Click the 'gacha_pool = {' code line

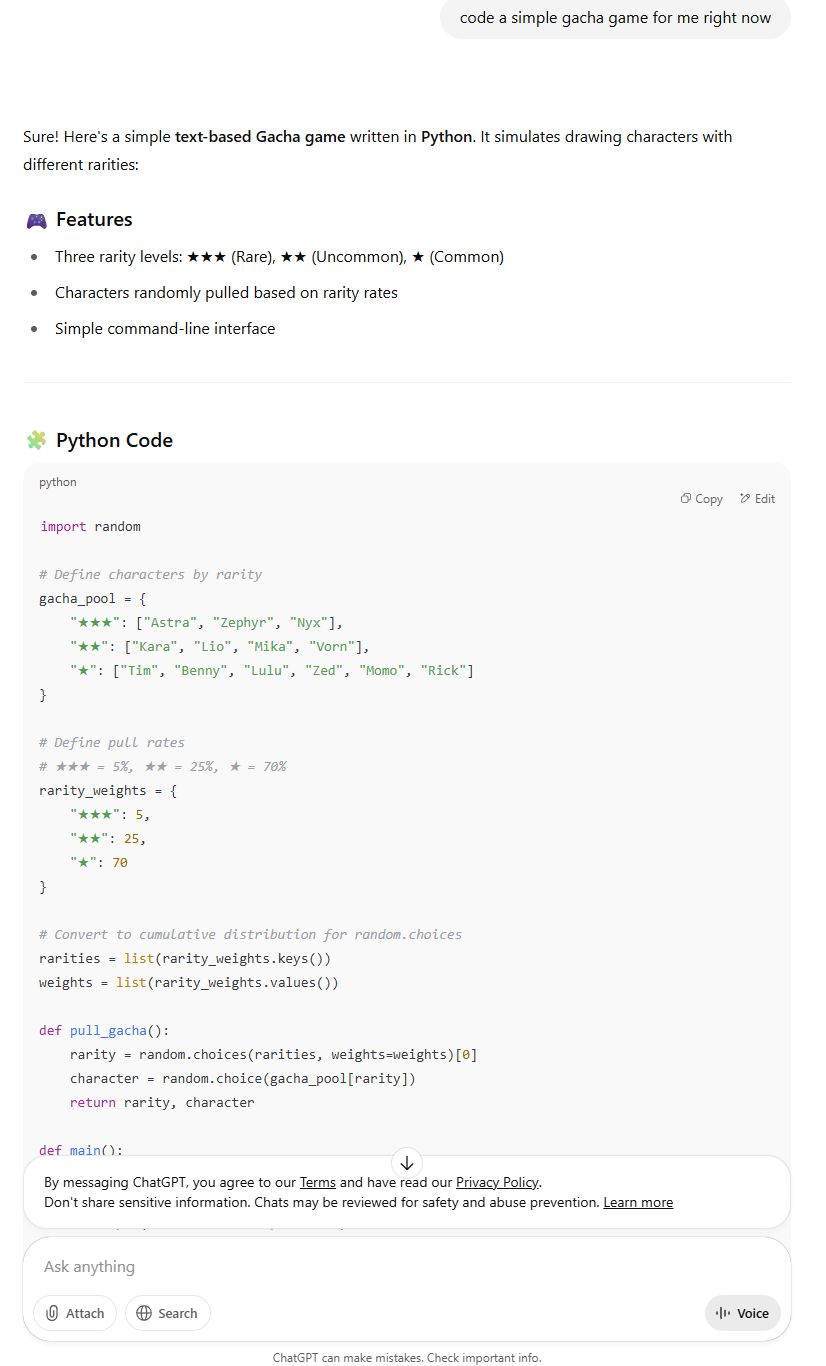point(93,598)
